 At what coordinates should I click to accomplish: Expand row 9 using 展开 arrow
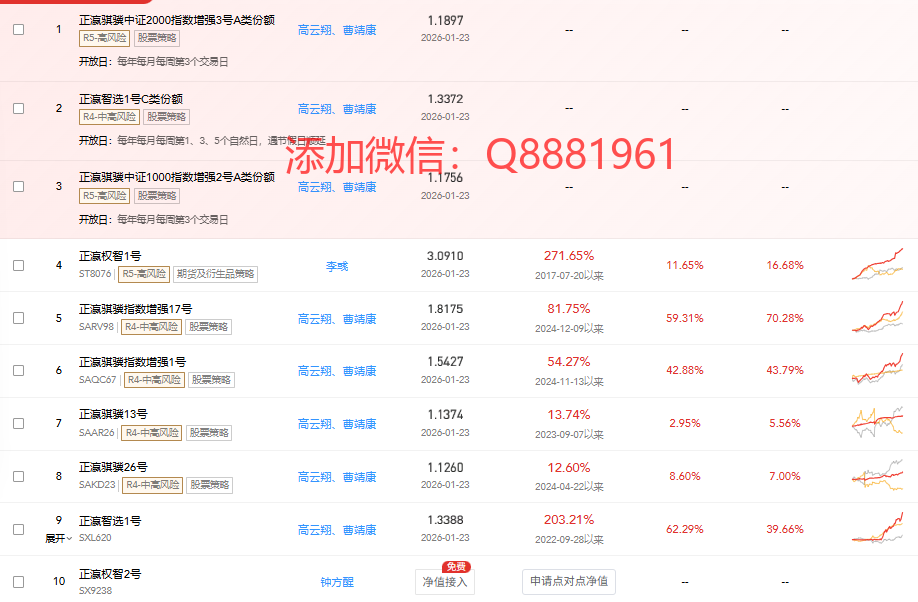[x=59, y=538]
